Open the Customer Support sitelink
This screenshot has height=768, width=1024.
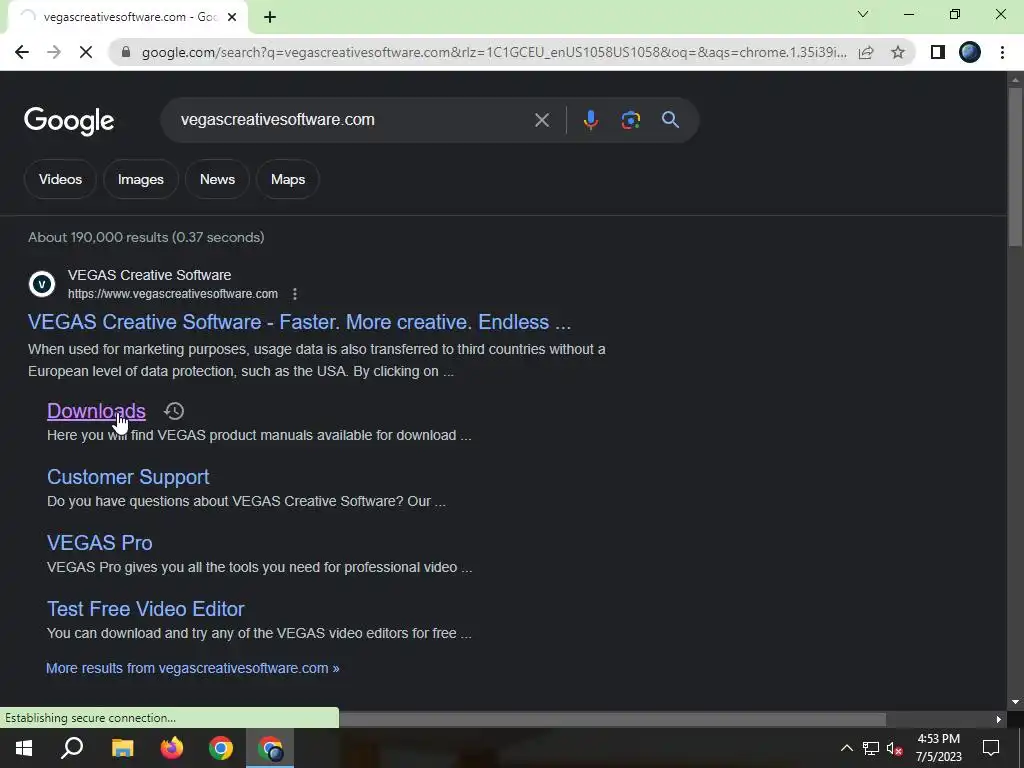pyautogui.click(x=128, y=477)
